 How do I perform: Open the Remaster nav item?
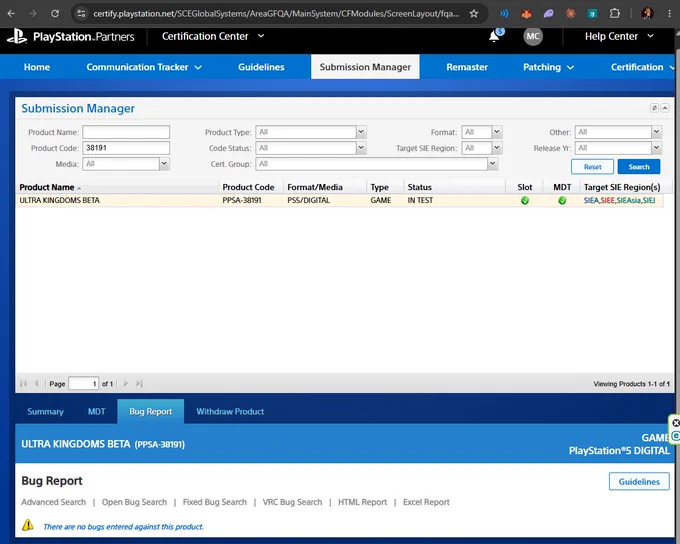coord(467,67)
